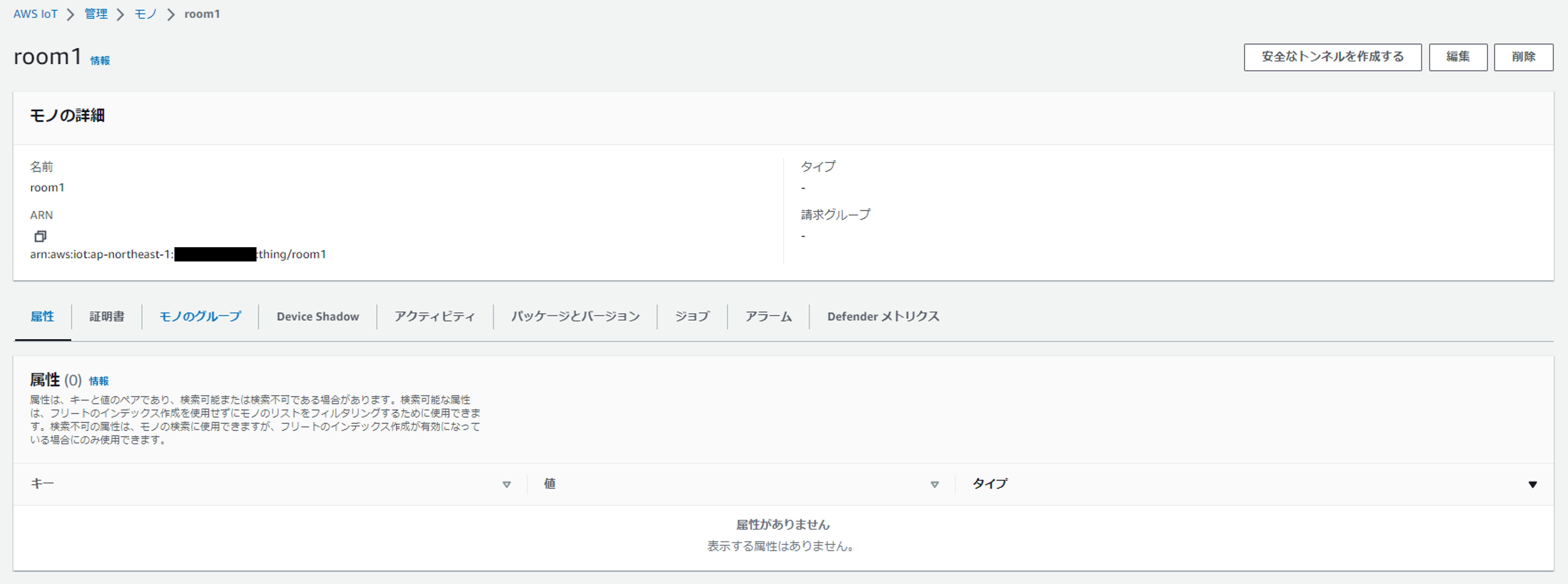This screenshot has width=1568, height=584.
Task: Sort the キー column with its arrow
Action: (x=507, y=485)
